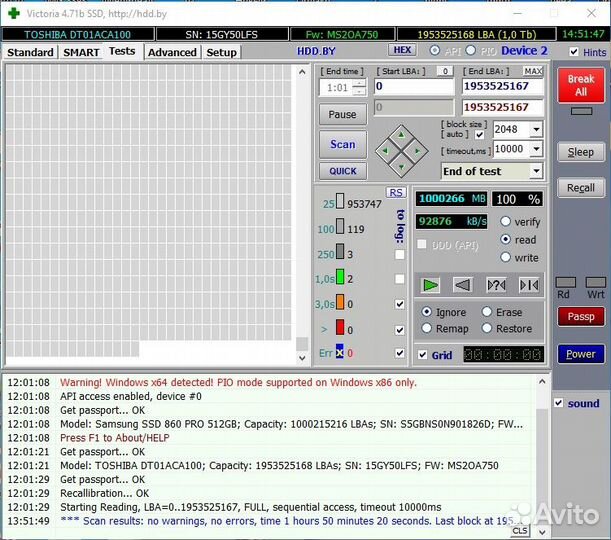611x540 pixels.
Task: Open the End of test dropdown
Action: (536, 171)
